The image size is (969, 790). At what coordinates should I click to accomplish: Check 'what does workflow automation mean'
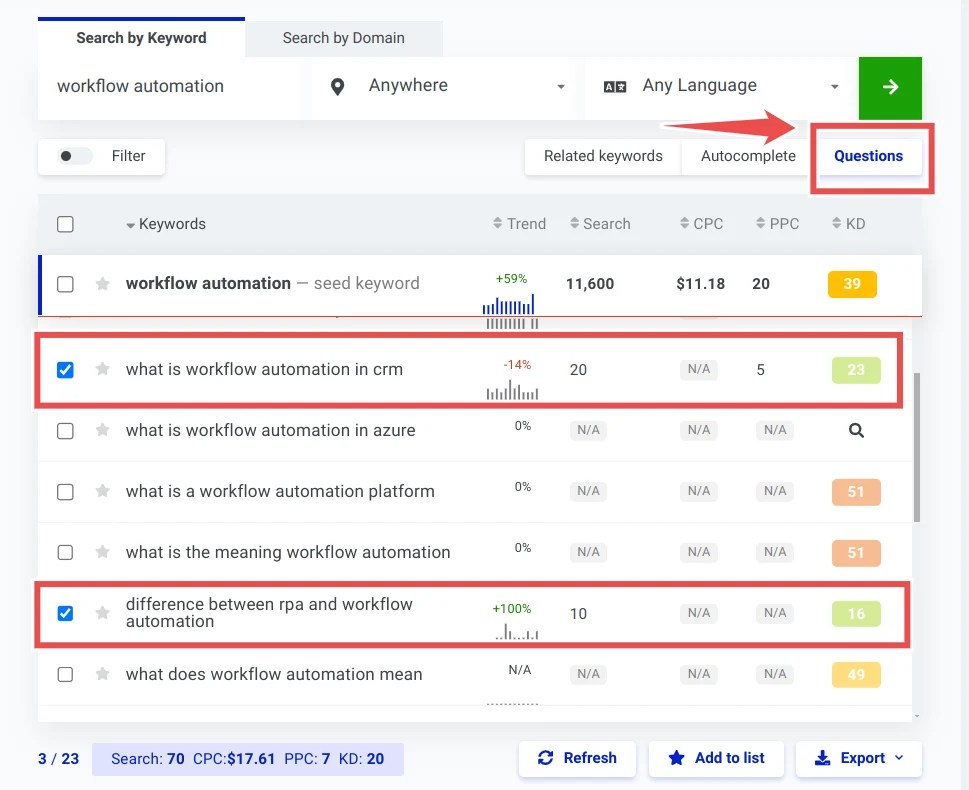[x=66, y=674]
